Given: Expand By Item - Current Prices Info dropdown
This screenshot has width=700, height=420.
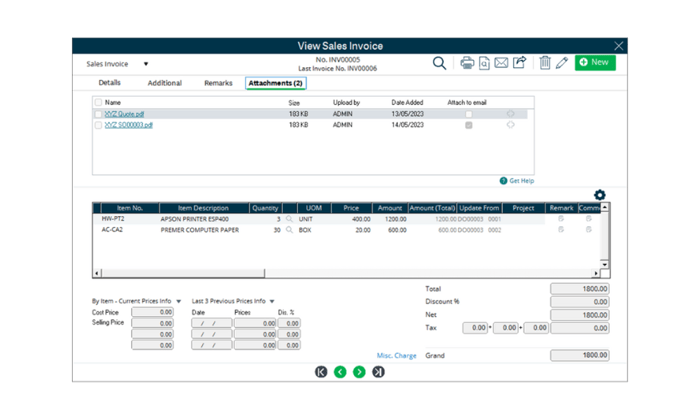Looking at the screenshot, I should (x=178, y=301).
